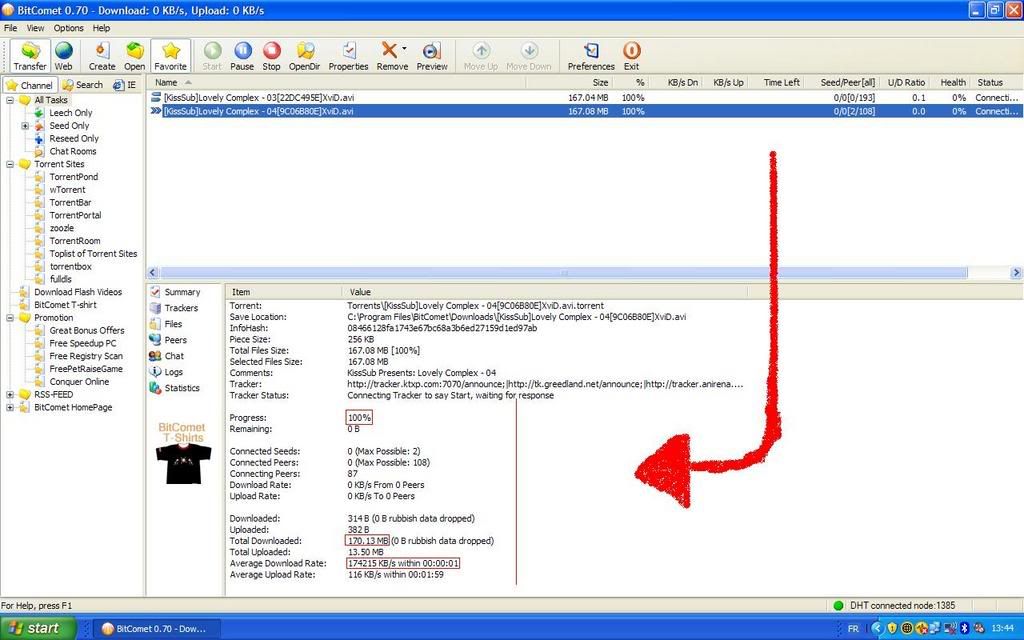
Task: Click the Bluetooth tray icon
Action: pos(964,628)
